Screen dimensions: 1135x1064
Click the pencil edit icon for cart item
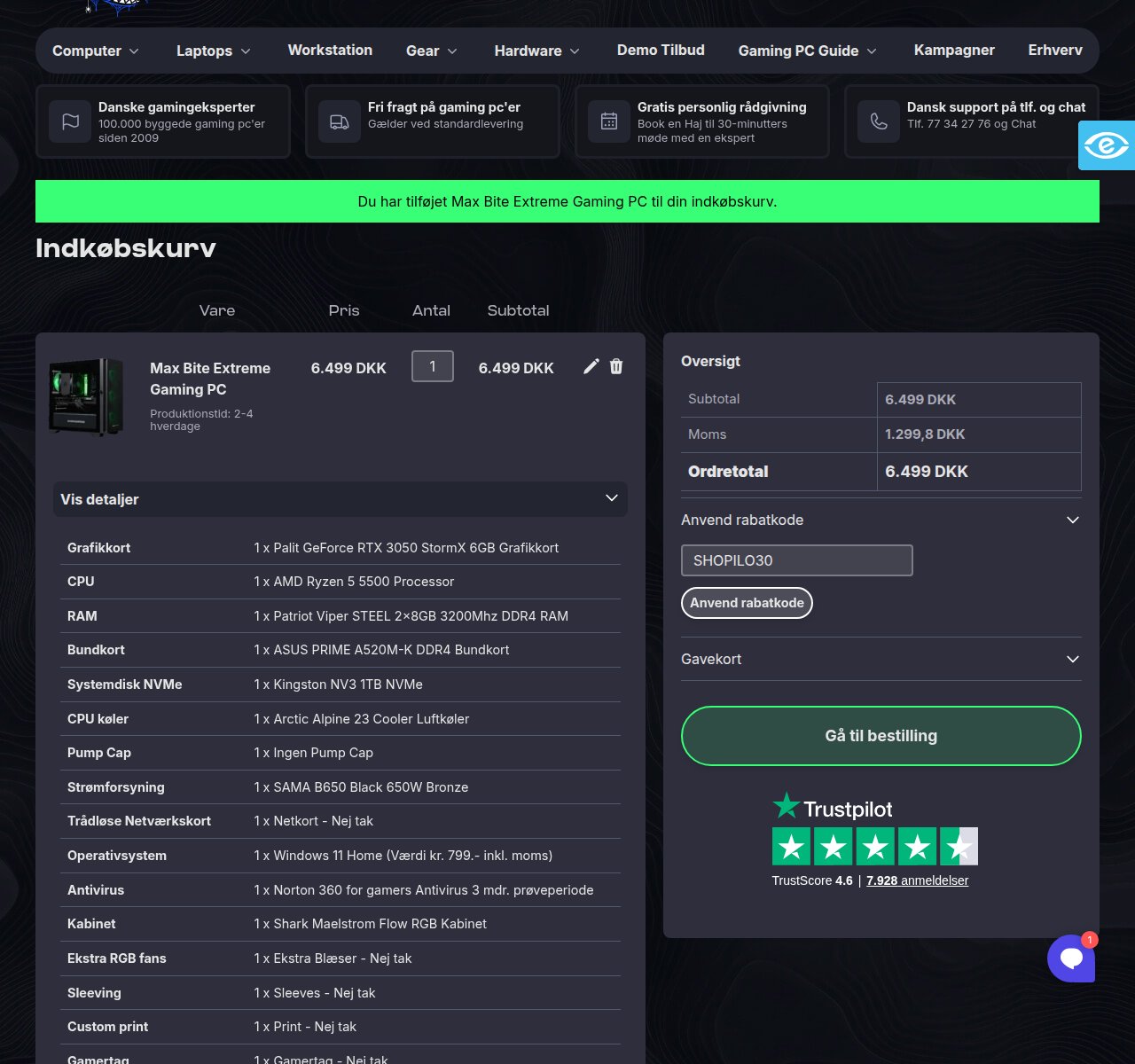(x=591, y=367)
